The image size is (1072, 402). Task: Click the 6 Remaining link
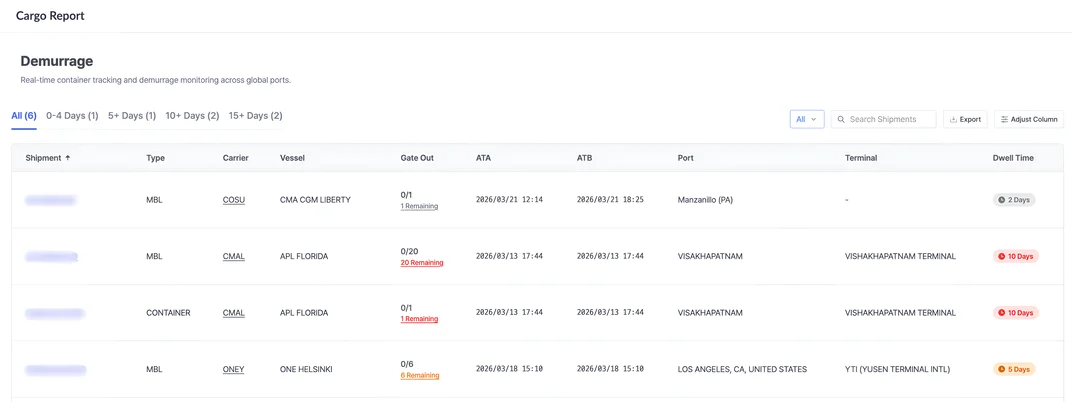point(420,375)
